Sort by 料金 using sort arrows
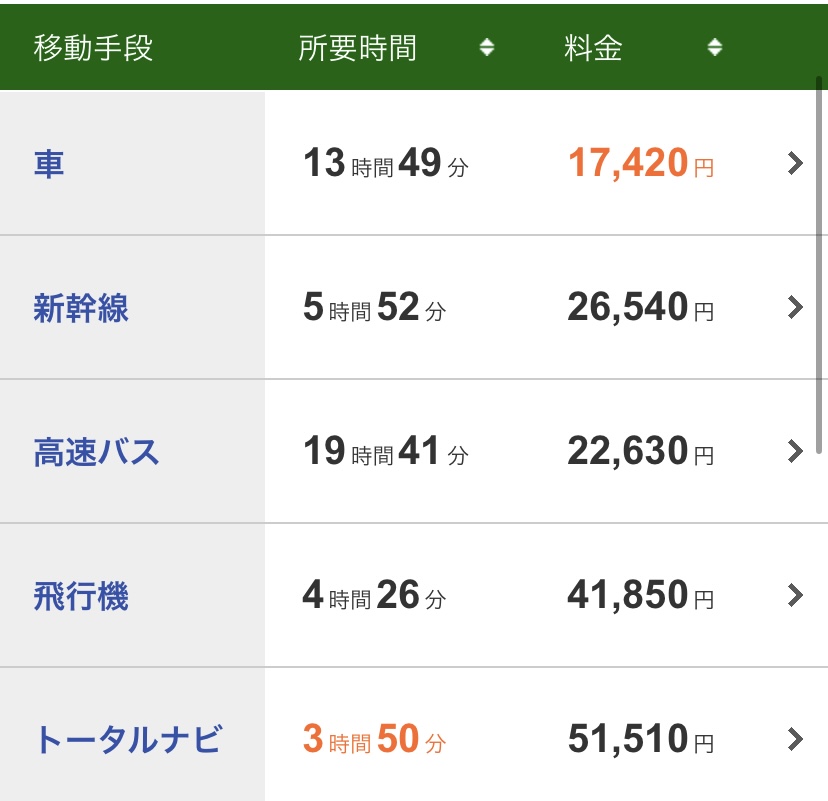Image resolution: width=828 pixels, height=801 pixels. [x=714, y=48]
